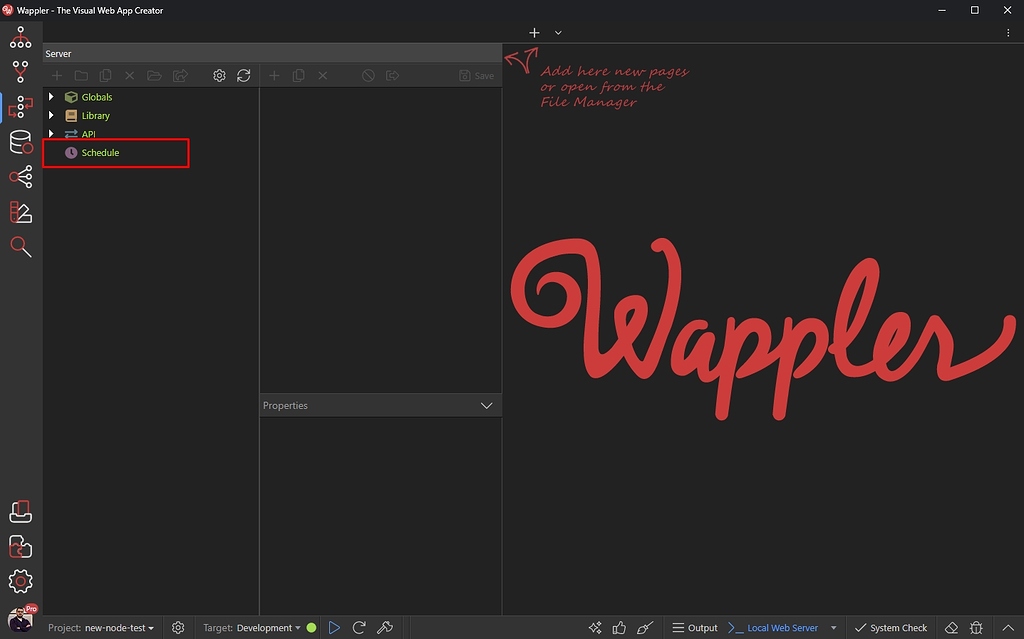Expand the Globals tree node
The width and height of the screenshot is (1024, 639).
[x=52, y=97]
